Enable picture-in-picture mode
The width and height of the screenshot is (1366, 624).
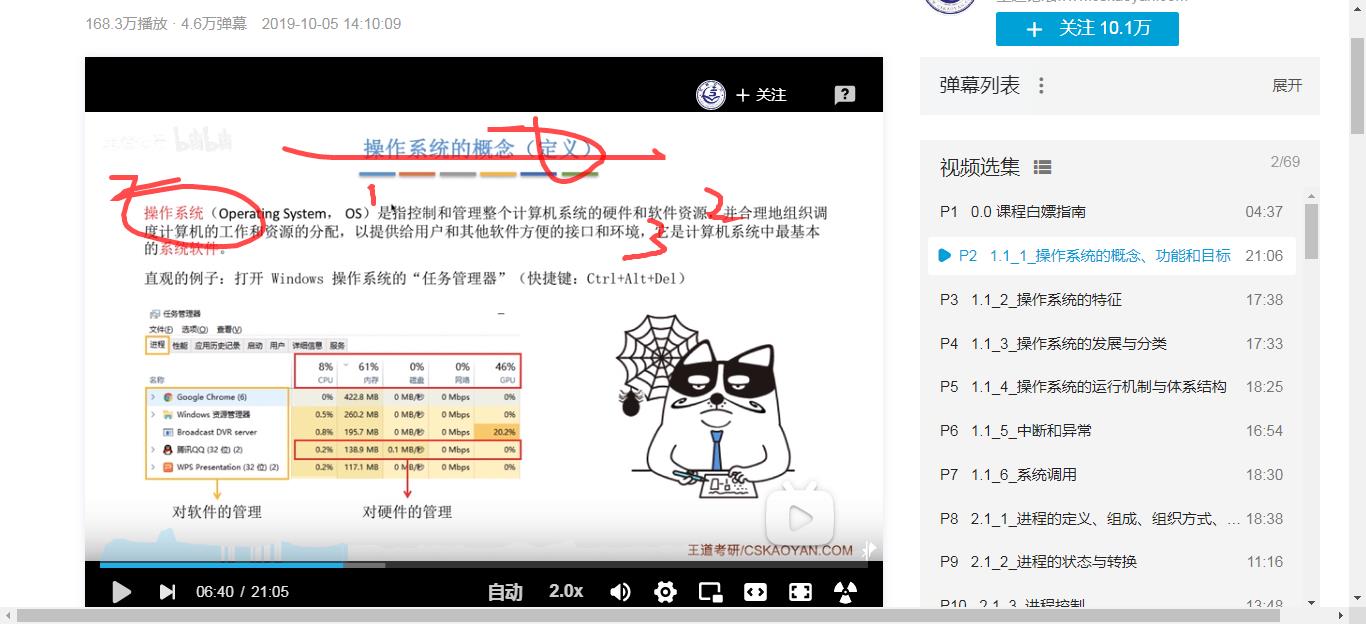[710, 592]
